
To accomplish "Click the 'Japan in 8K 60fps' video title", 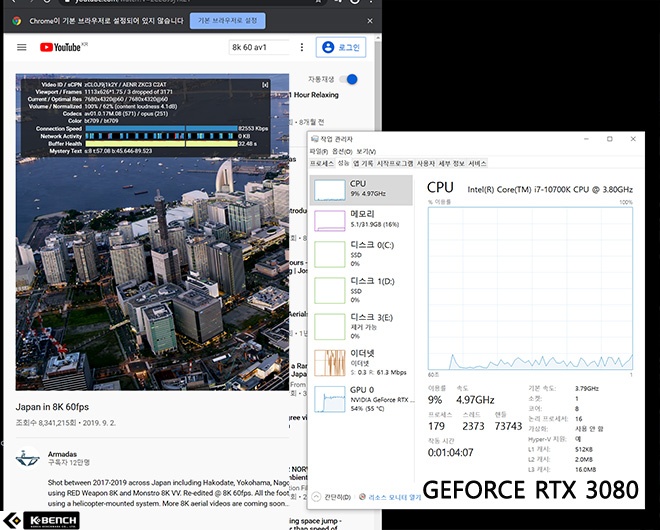I will pos(52,407).
